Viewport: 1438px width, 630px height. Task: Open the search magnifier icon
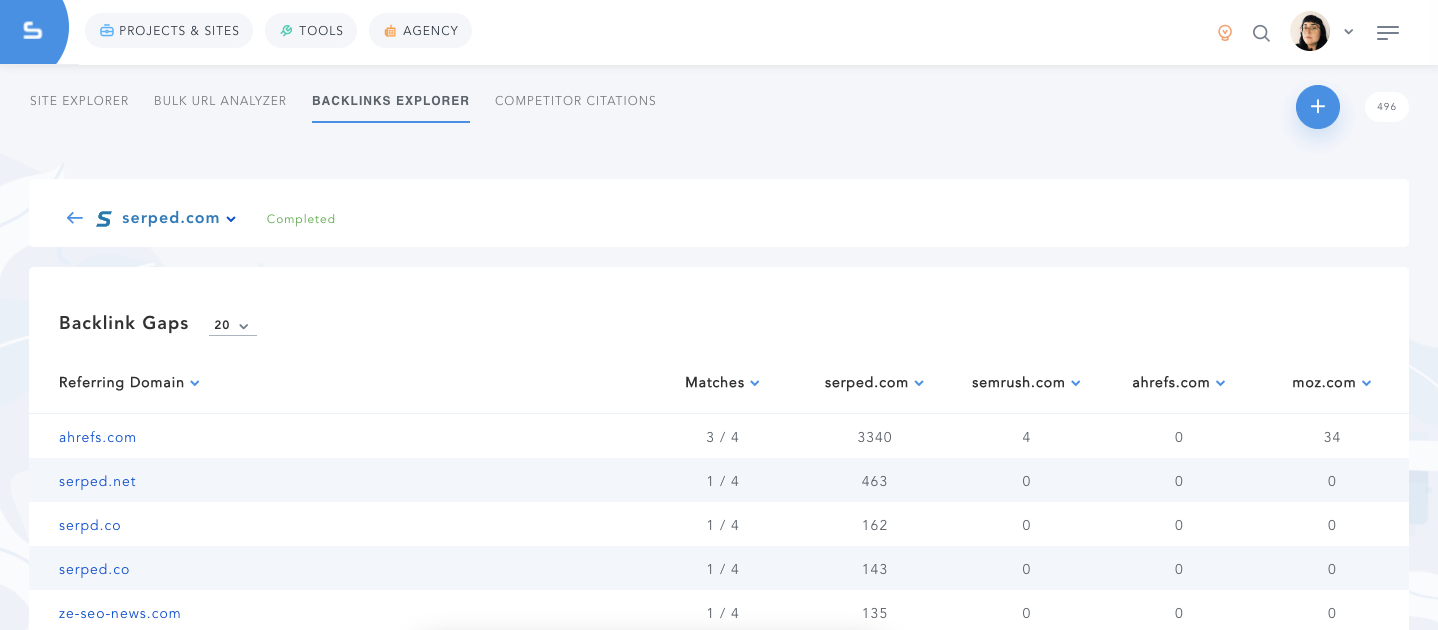(1261, 33)
